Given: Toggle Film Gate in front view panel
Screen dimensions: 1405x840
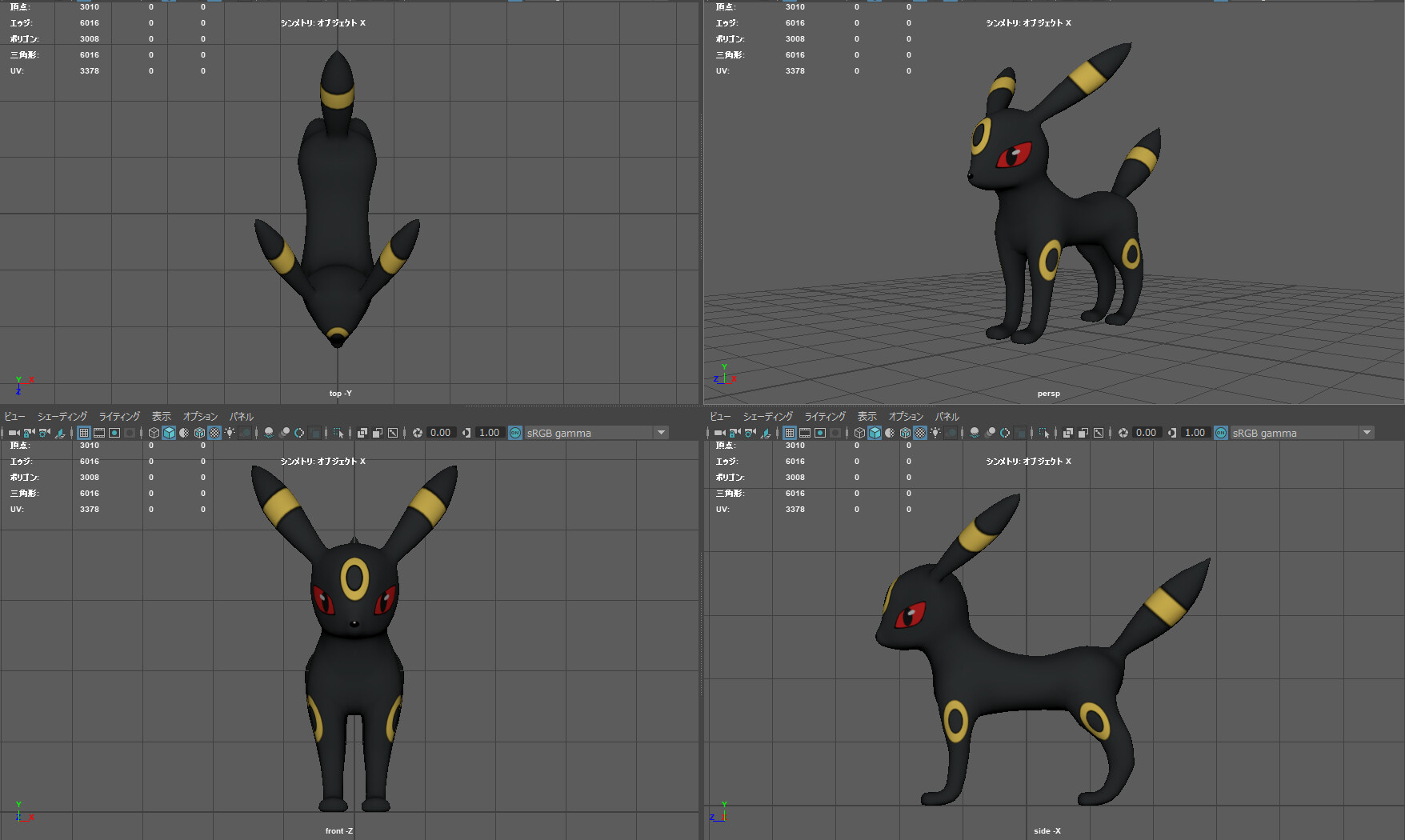Looking at the screenshot, I should pos(99,433).
